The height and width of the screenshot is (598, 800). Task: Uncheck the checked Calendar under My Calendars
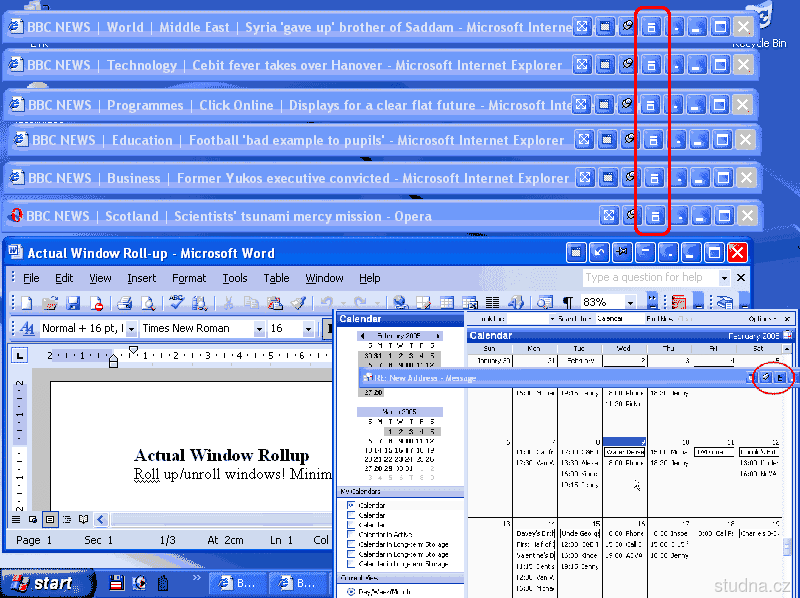pyautogui.click(x=351, y=505)
